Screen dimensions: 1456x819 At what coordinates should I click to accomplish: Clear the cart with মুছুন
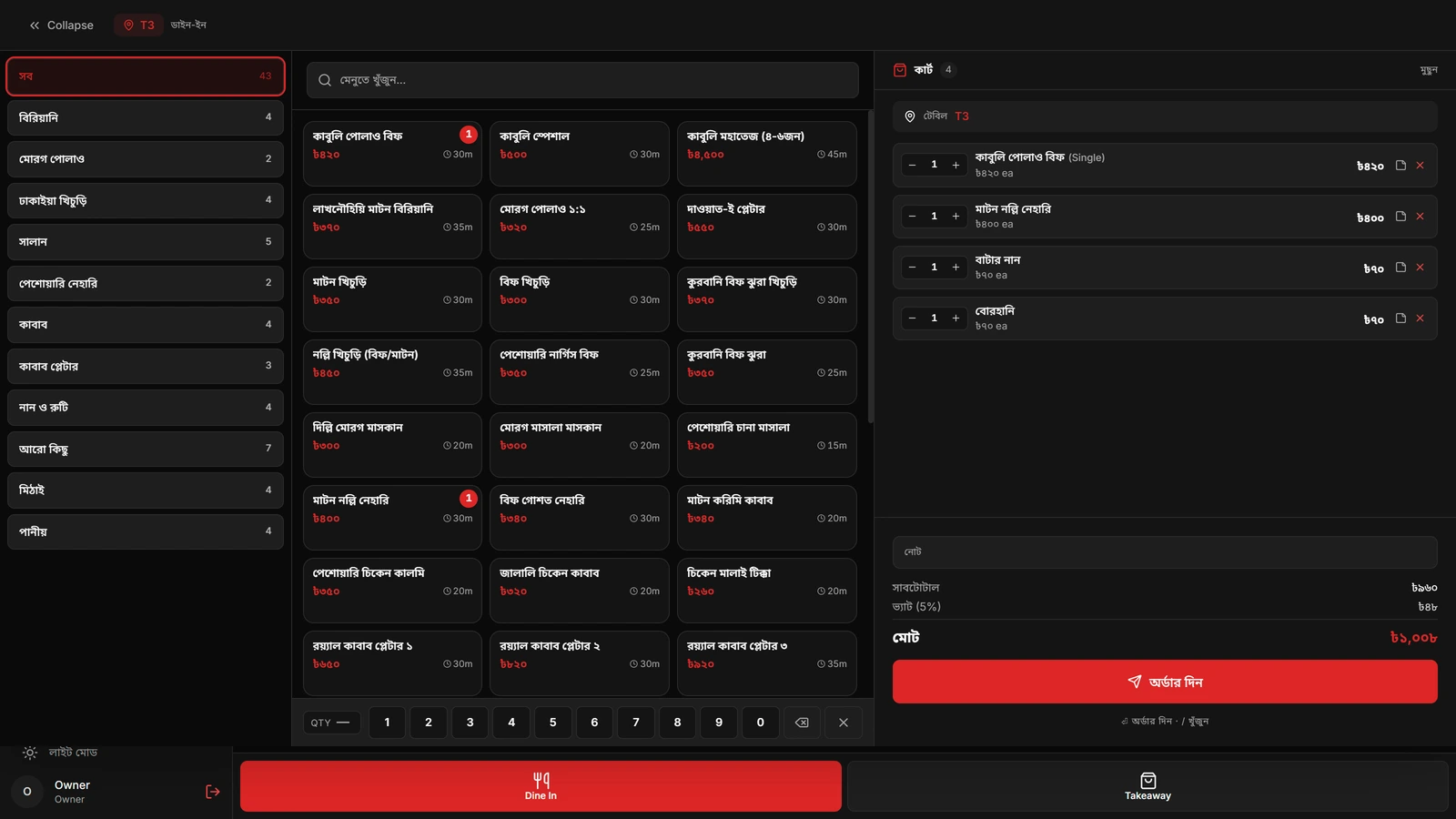[x=1429, y=70]
